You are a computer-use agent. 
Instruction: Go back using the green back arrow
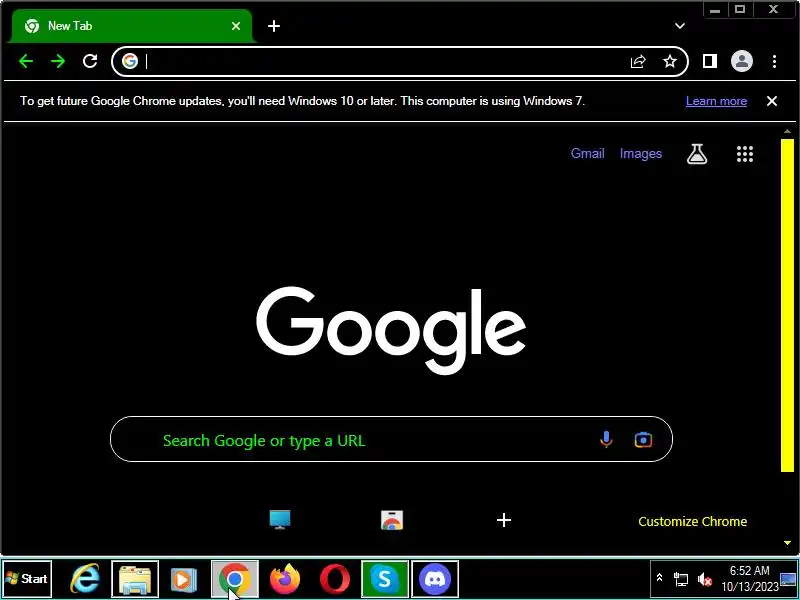pyautogui.click(x=26, y=61)
